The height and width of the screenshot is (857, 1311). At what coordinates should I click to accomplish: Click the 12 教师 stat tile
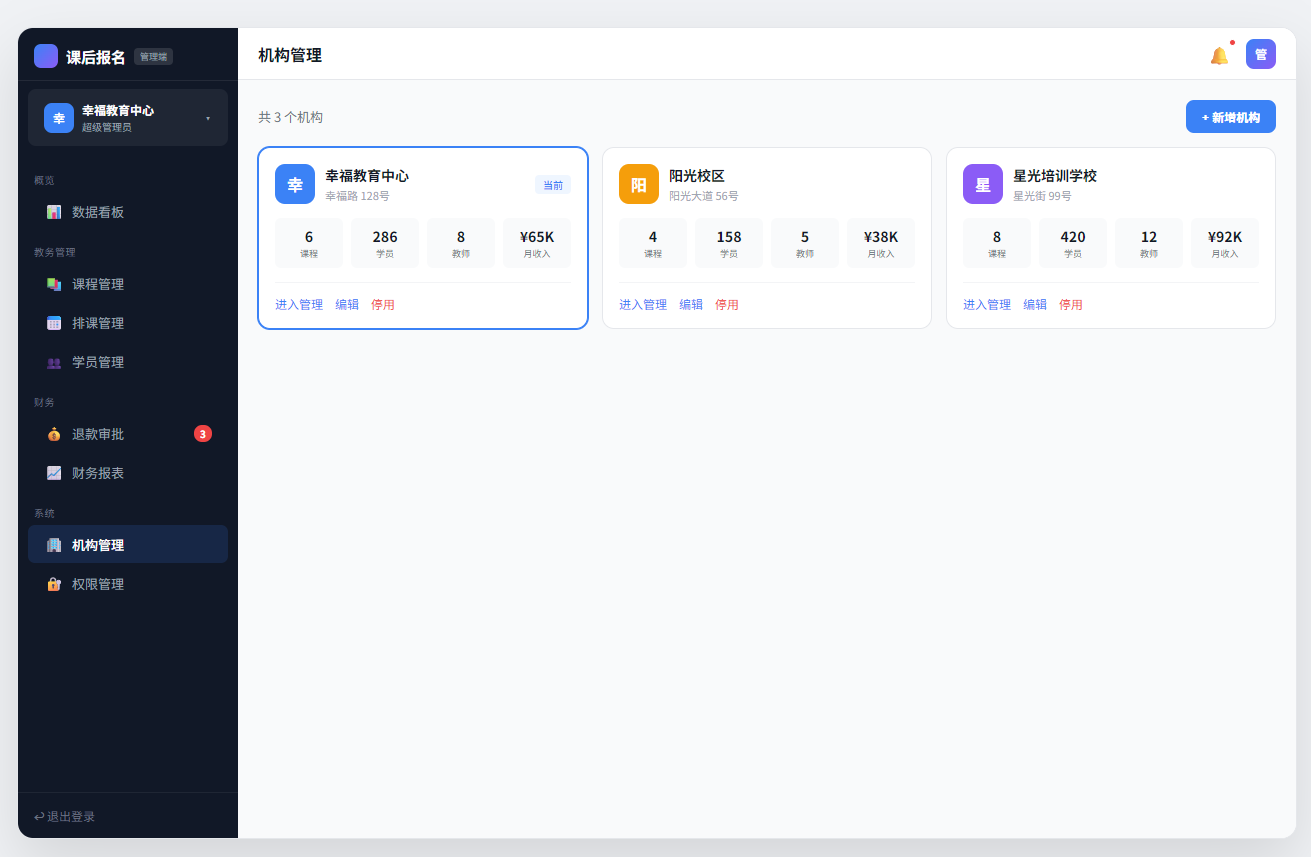click(x=1149, y=243)
